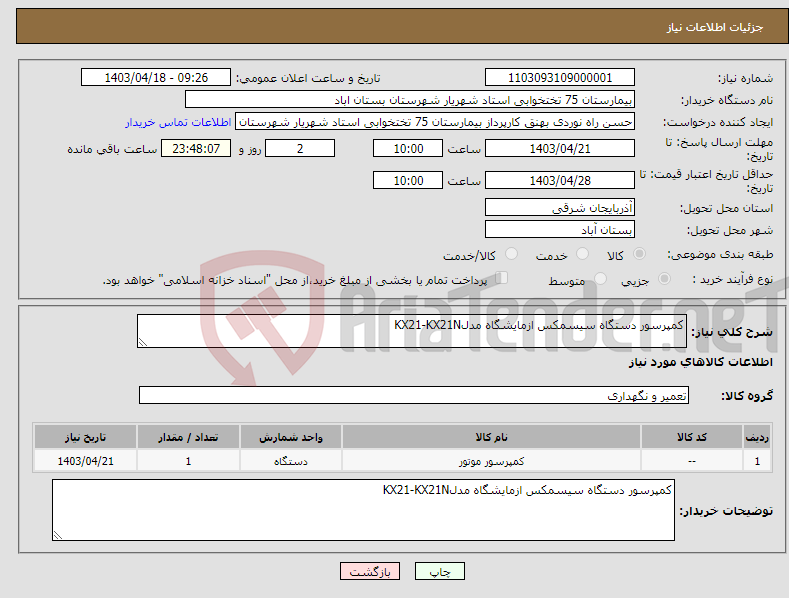Click the request creator field
Screen dimensions: 789x598
(x=435, y=122)
